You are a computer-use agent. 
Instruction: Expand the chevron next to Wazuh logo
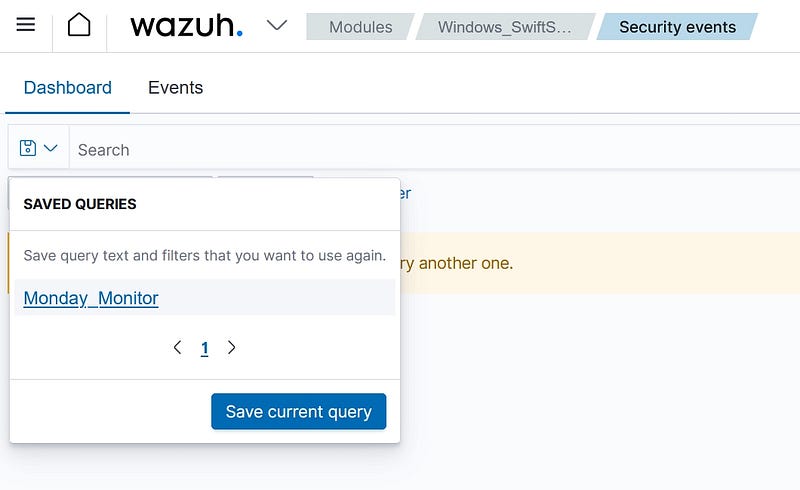277,25
